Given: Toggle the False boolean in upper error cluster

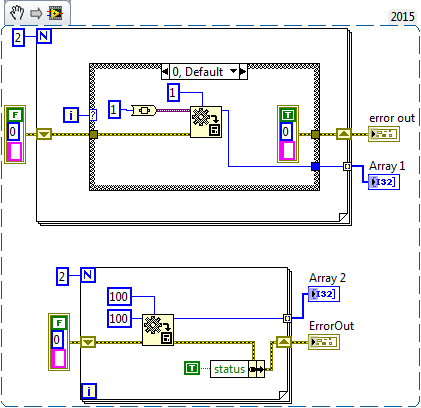Looking at the screenshot, I should (15, 116).
